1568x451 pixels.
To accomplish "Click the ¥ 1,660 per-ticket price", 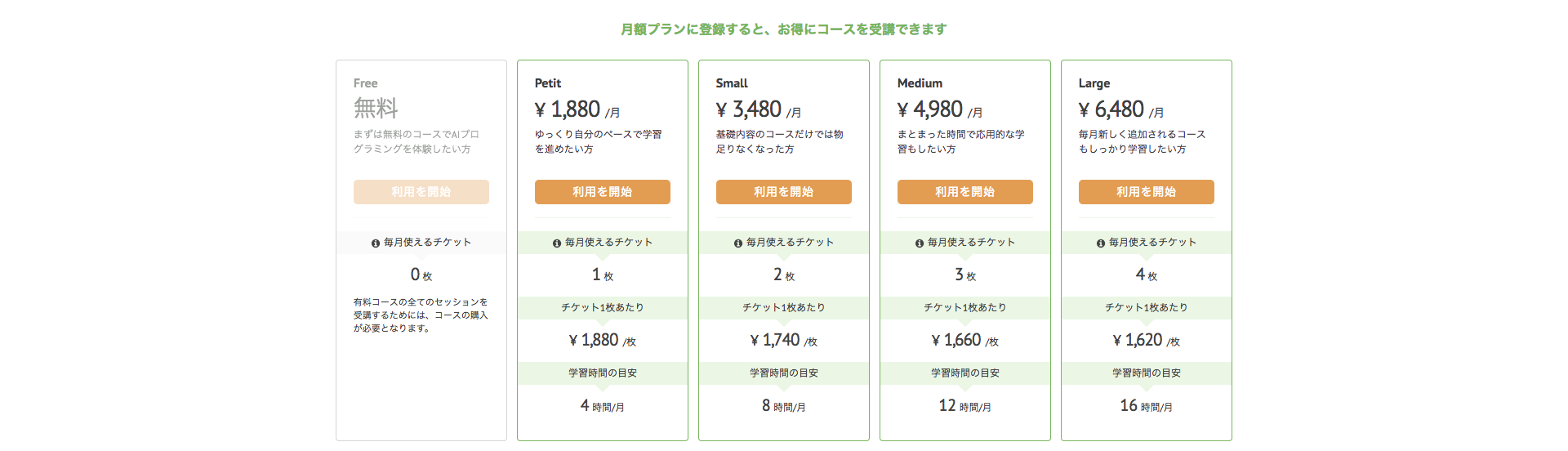I will coord(965,341).
